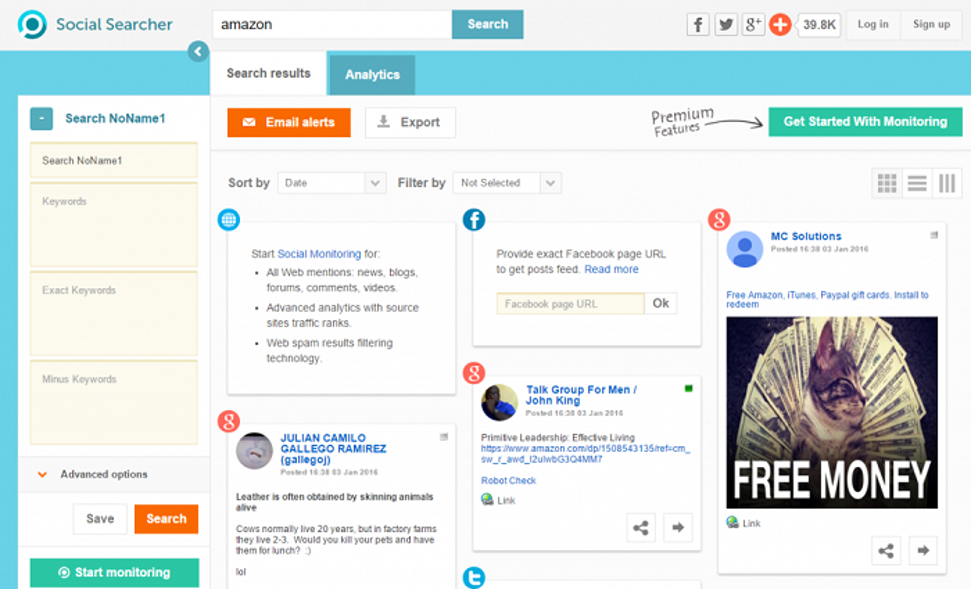
Task: Click Google Plus icon on Talk Group card
Action: pyautogui.click(x=474, y=373)
